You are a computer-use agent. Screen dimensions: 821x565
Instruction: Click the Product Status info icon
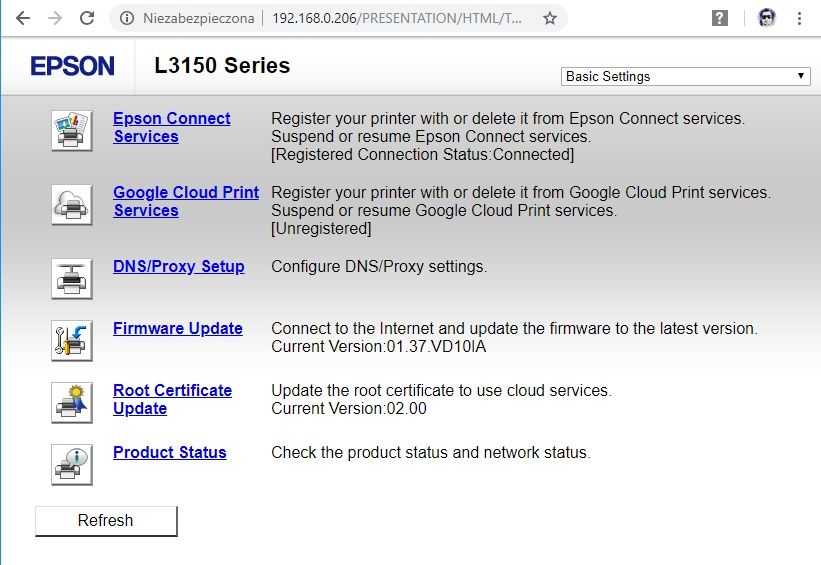point(72,465)
